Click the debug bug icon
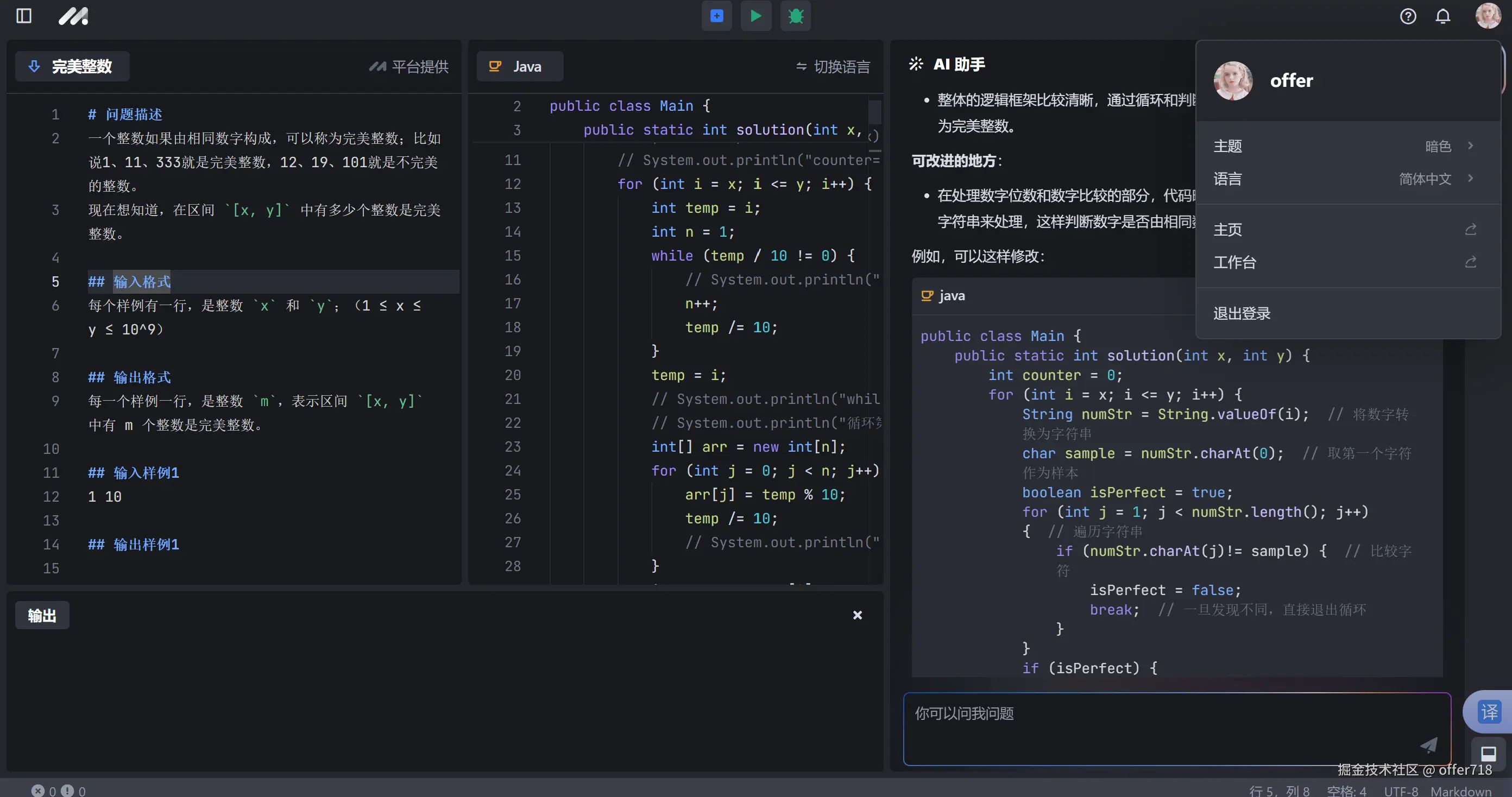 pos(795,16)
